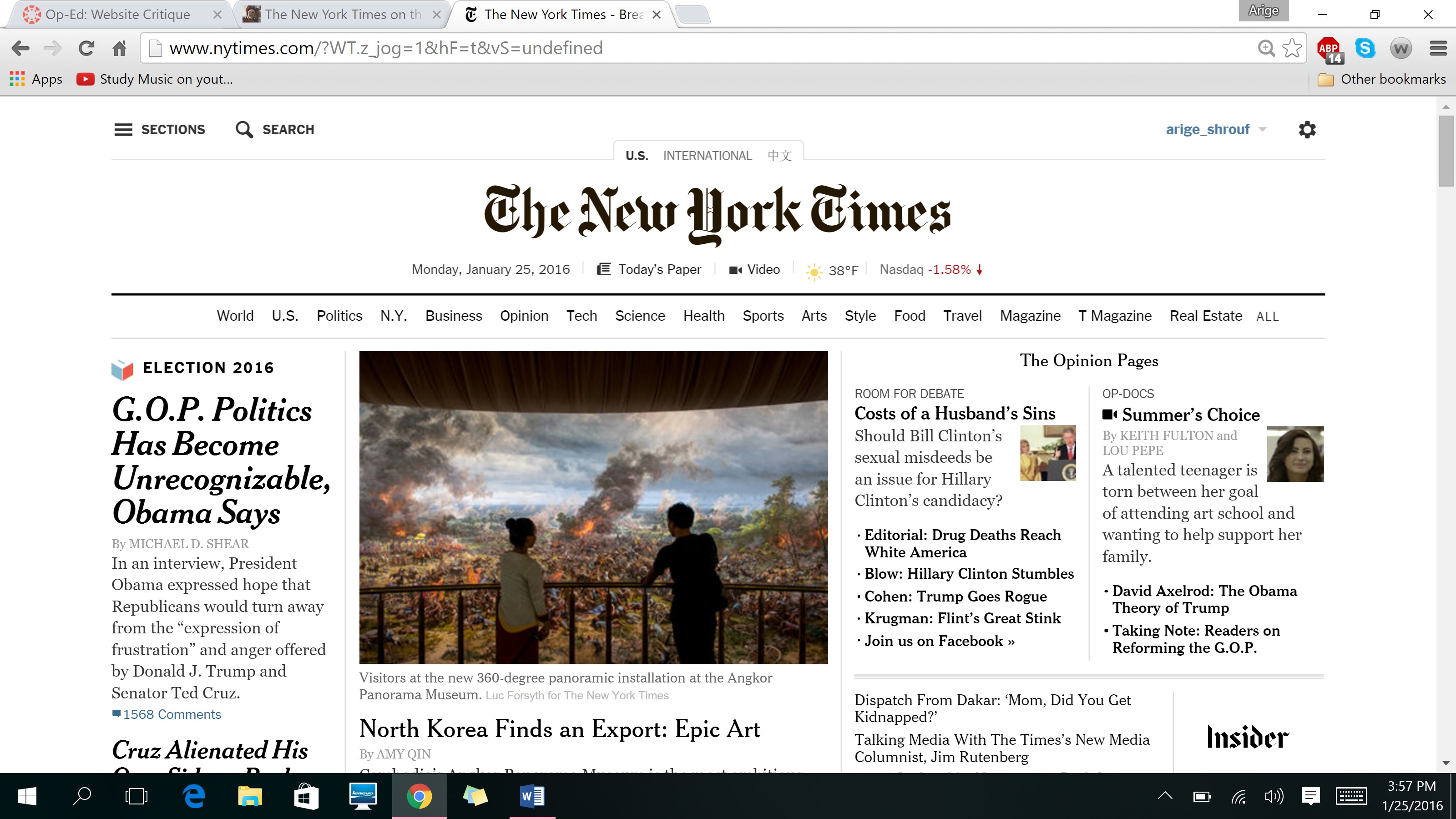Switch to the Op-Ed: Website Critique tab
Viewport: 1456px width, 819px height.
117,15
